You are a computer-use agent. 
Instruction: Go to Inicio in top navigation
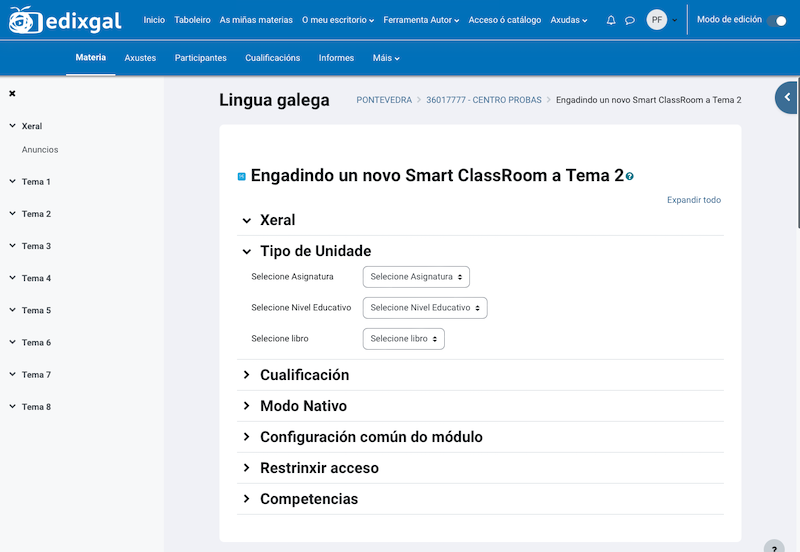pos(154,20)
